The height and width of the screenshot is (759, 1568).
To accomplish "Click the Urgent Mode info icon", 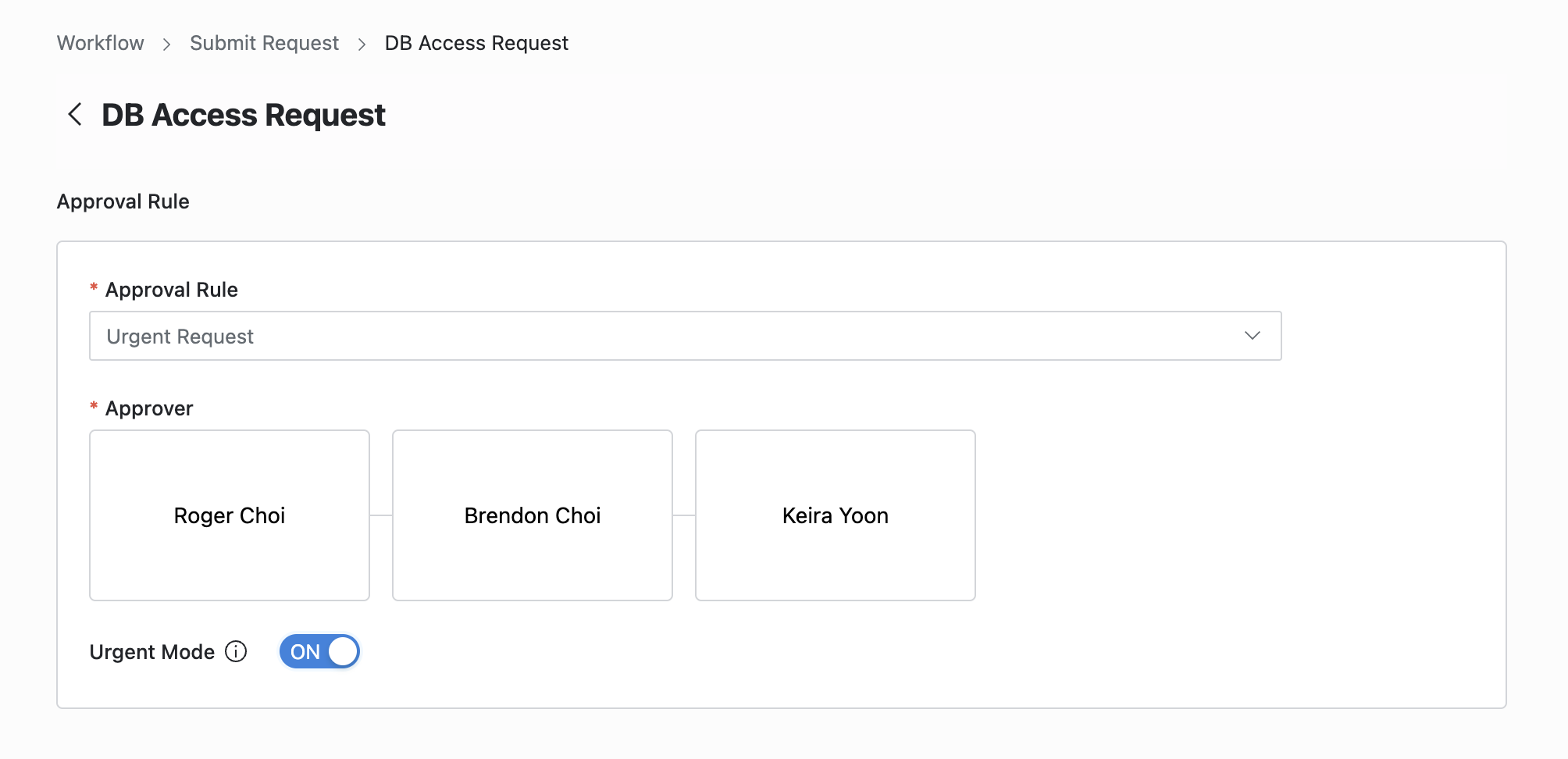I will pos(236,651).
